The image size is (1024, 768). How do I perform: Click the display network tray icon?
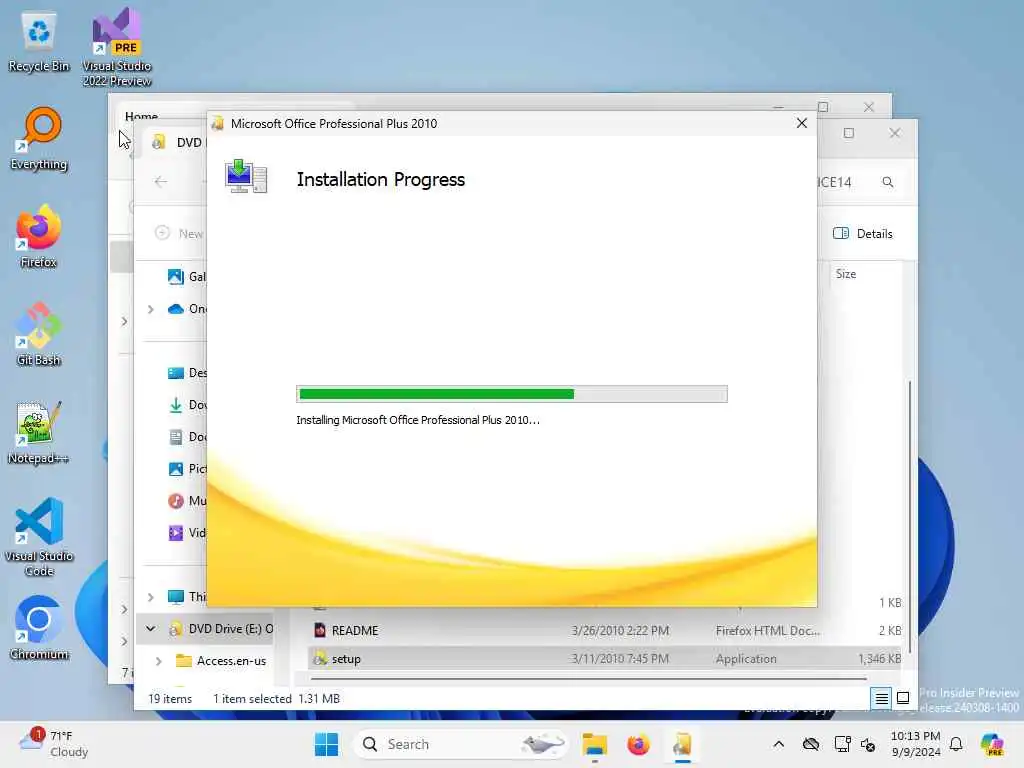(842, 744)
